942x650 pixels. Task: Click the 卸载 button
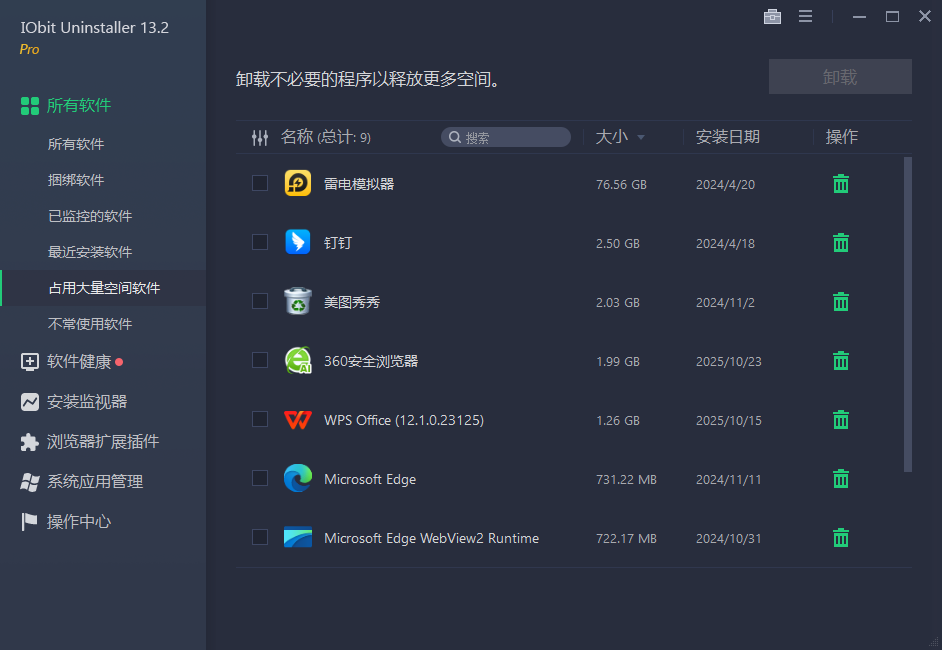click(840, 76)
